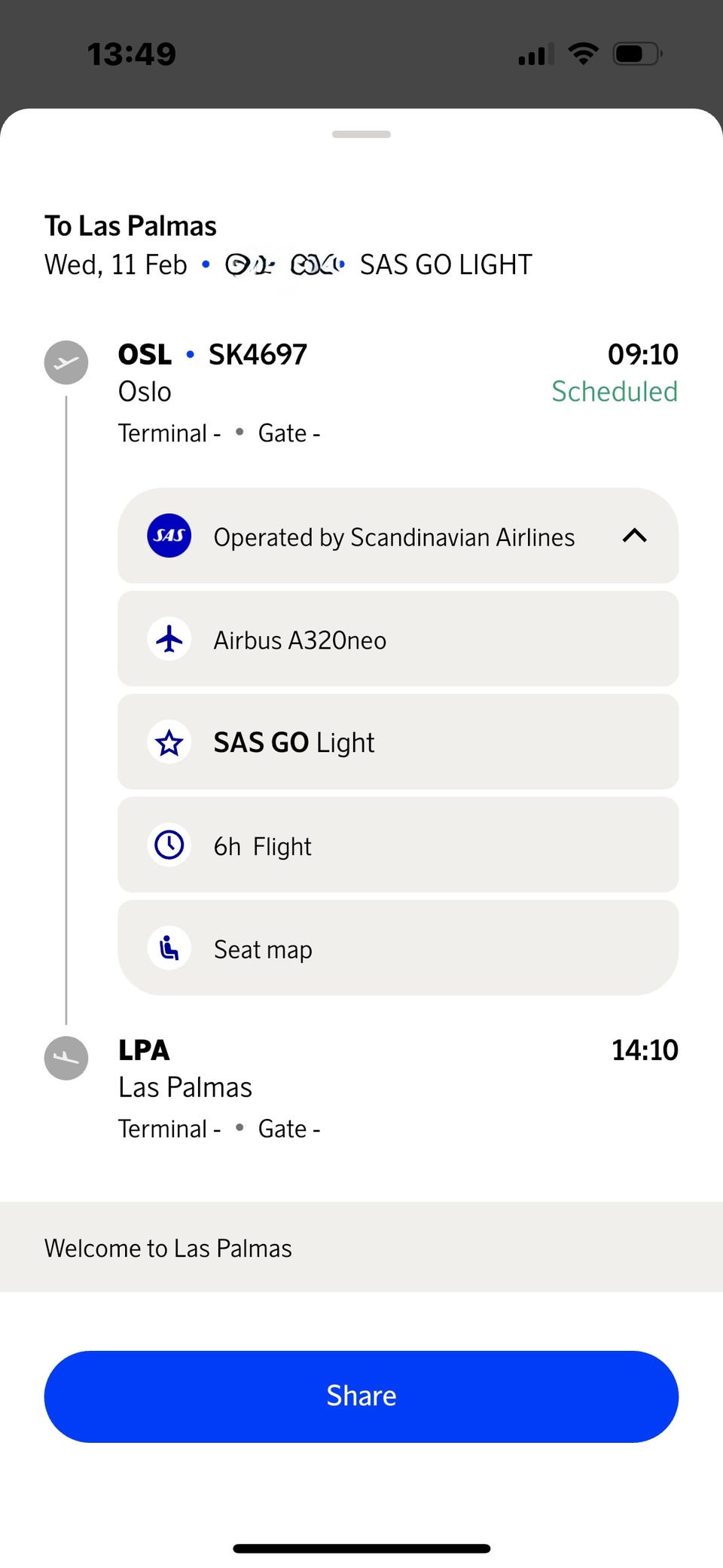Open the Seat map row

pos(398,948)
